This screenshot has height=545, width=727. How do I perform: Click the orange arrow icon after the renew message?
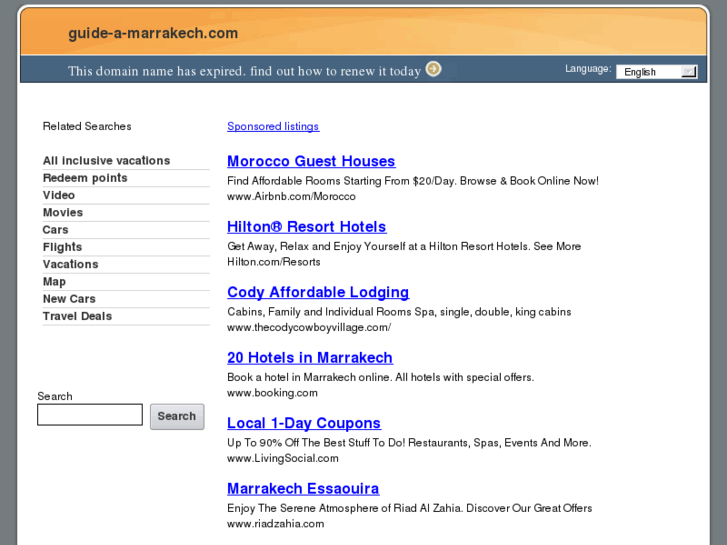434,69
